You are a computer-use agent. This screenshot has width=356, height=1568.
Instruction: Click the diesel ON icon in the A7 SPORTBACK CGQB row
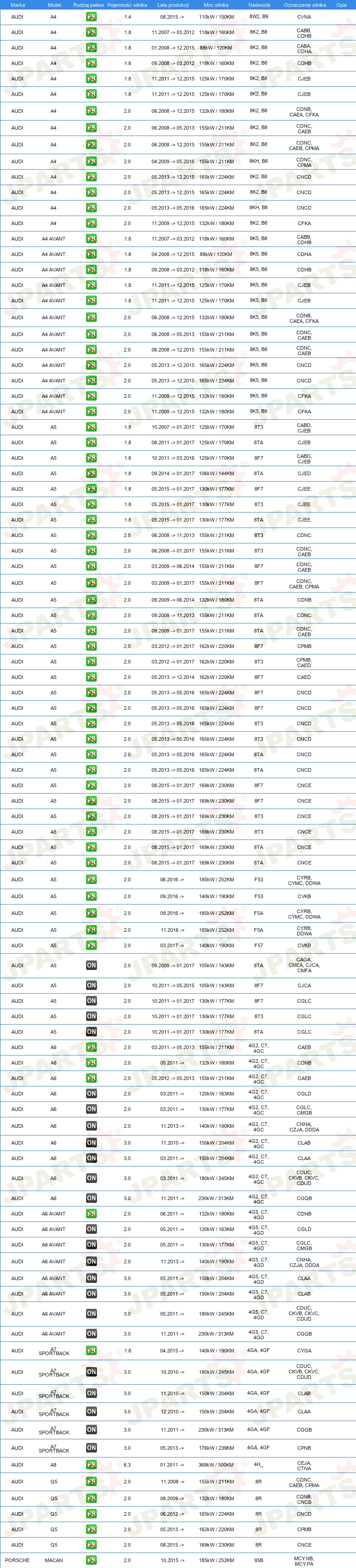[x=91, y=1429]
